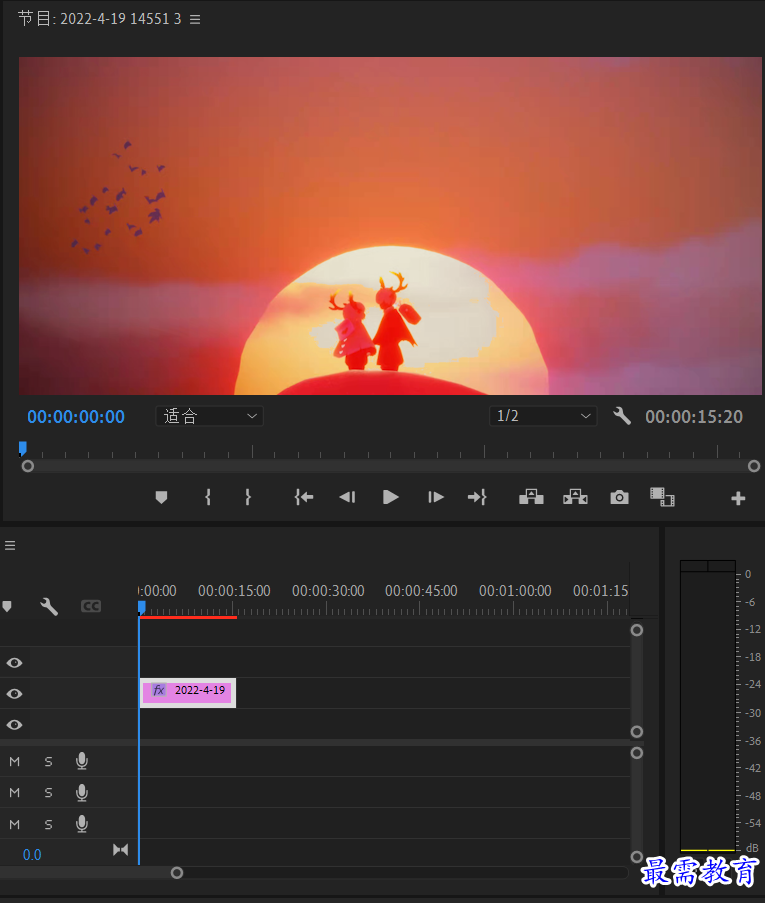Click the audio tracks scrollbar's top handle

pos(637,753)
